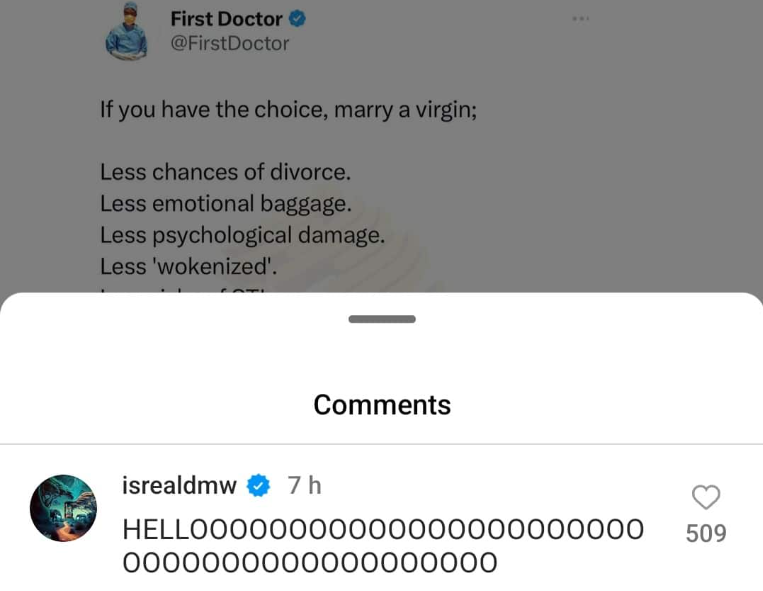Viewport: 763px width, 591px height.
Task: Click the First Doctor display name
Action: click(x=226, y=19)
